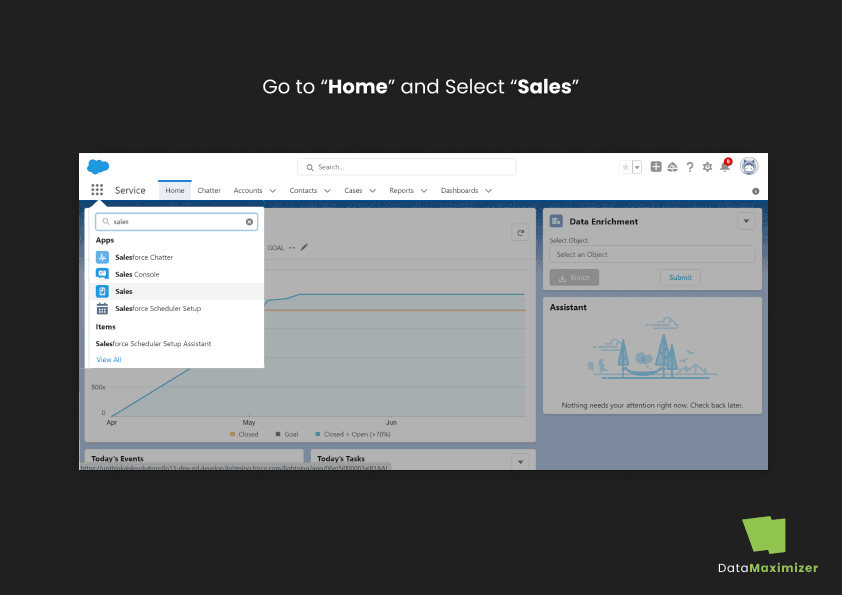Click the Enrich button
The image size is (842, 595).
point(574,278)
